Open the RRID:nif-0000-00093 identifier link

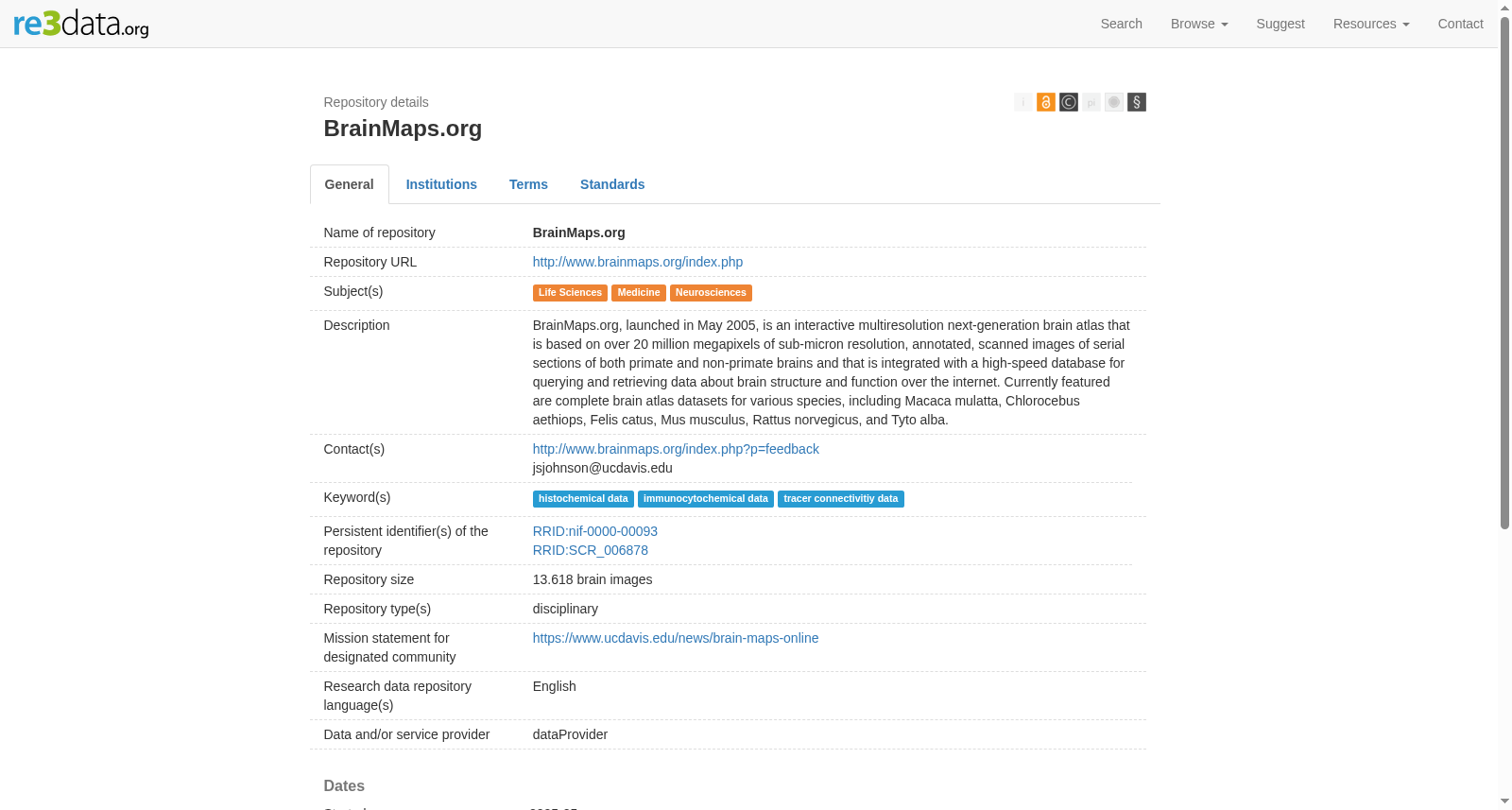(x=595, y=531)
